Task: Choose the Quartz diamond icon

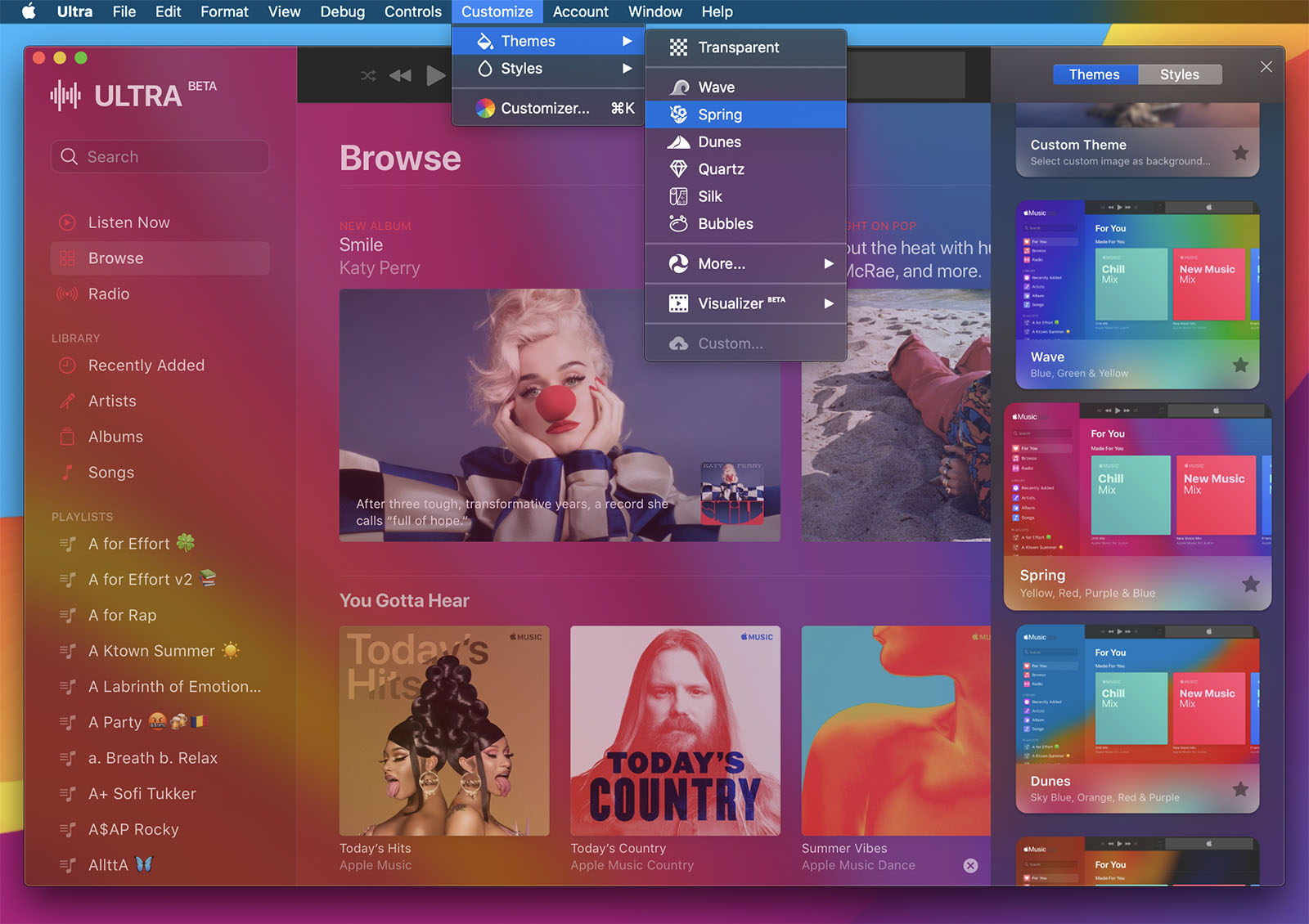Action: point(678,169)
